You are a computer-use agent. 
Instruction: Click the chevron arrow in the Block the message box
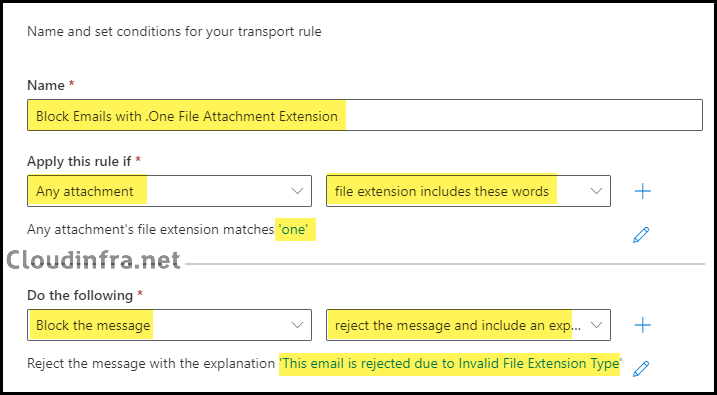298,325
